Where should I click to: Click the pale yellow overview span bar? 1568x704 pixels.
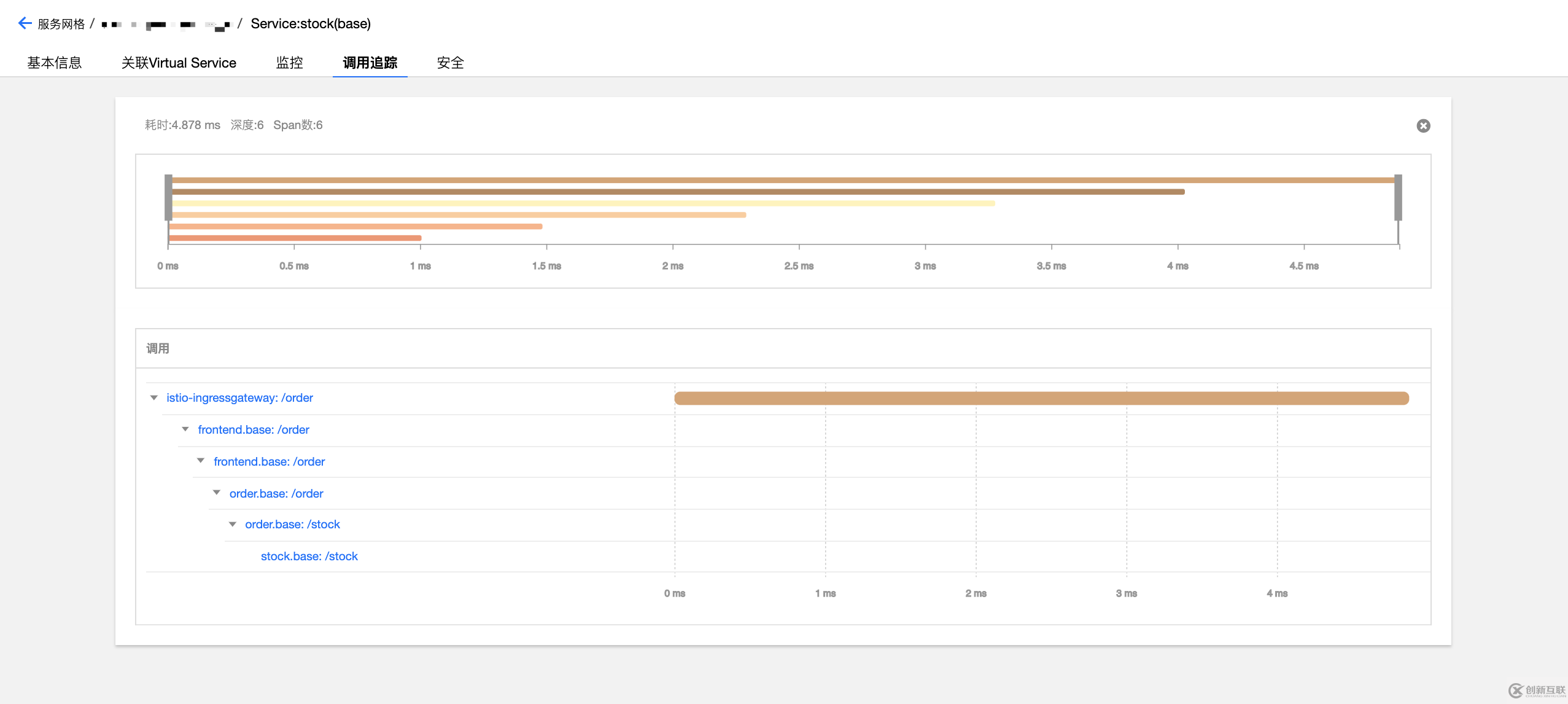(x=583, y=203)
